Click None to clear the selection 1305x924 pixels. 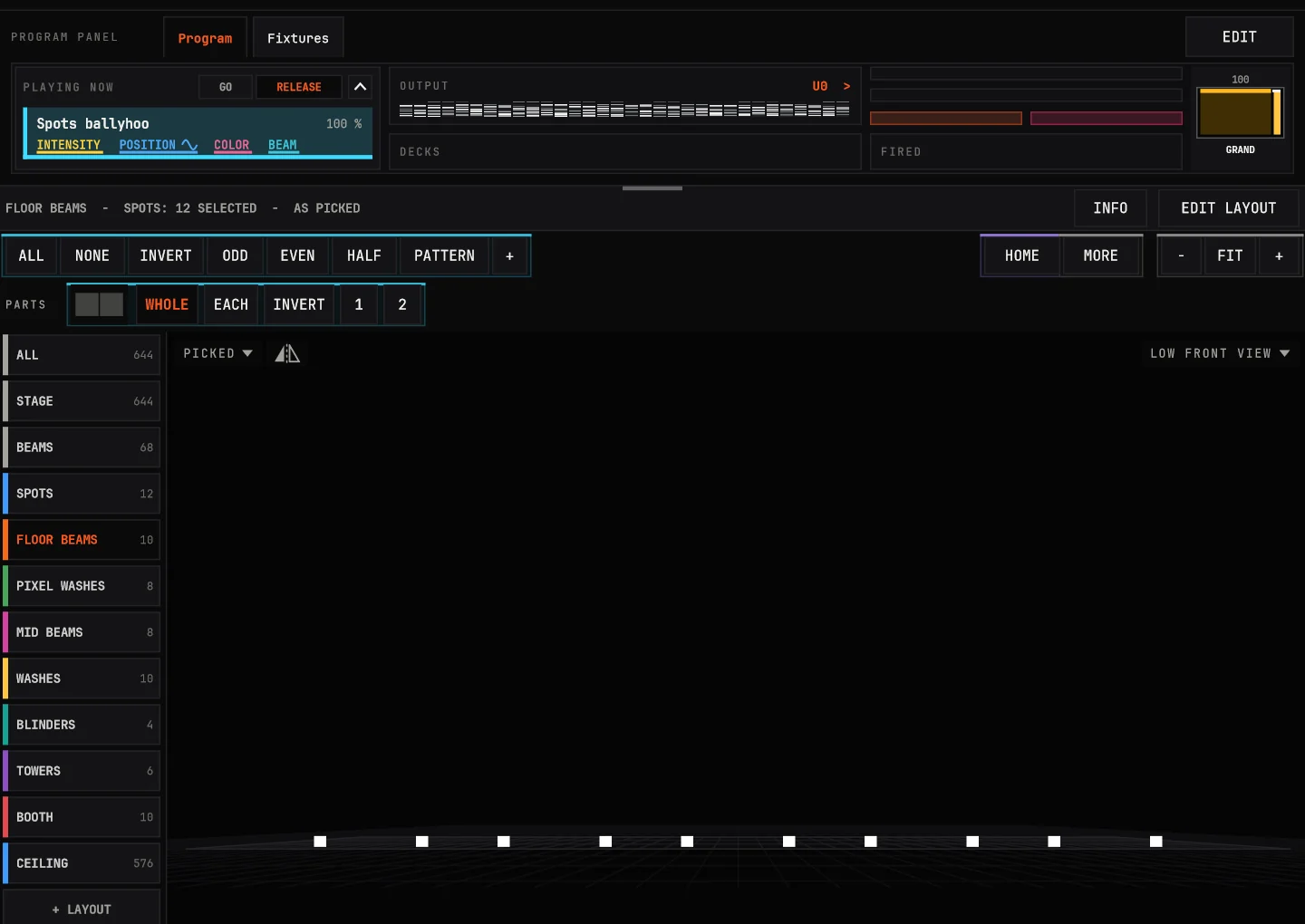tap(92, 255)
